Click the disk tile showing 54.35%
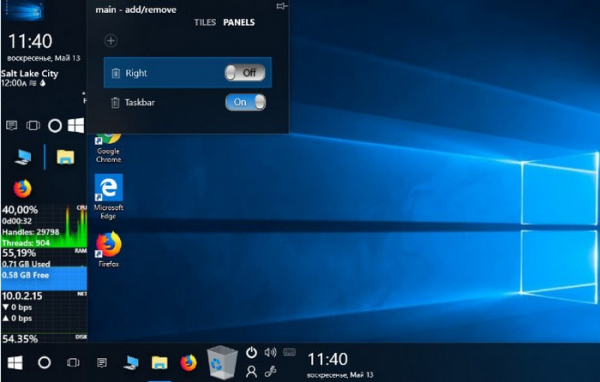The height and width of the screenshot is (382, 600). [x=44, y=338]
